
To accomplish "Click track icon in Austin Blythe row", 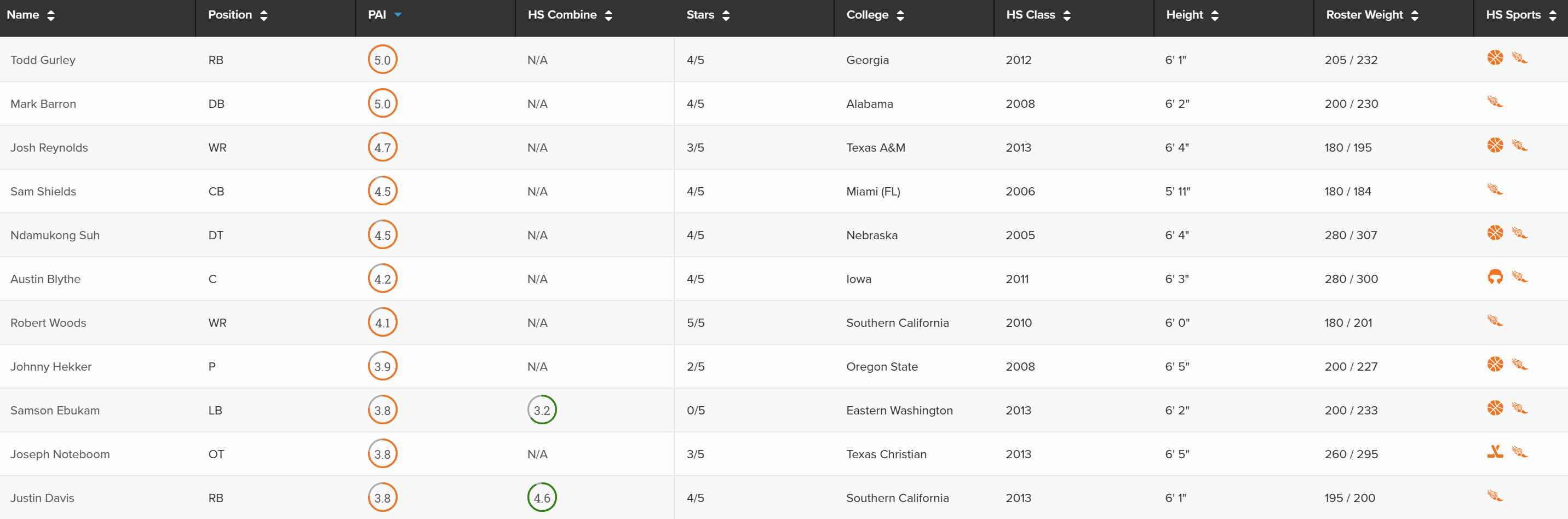I will pyautogui.click(x=1520, y=277).
